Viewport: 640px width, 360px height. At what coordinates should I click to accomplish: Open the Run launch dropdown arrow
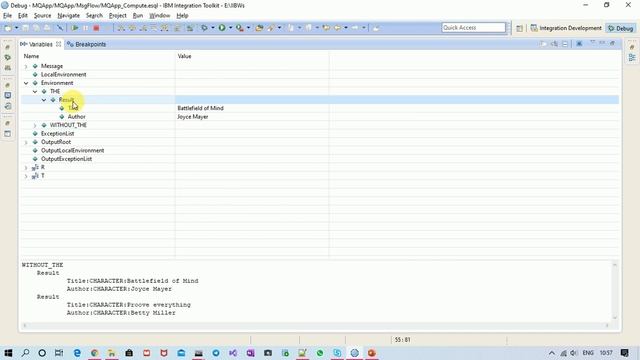(230, 28)
